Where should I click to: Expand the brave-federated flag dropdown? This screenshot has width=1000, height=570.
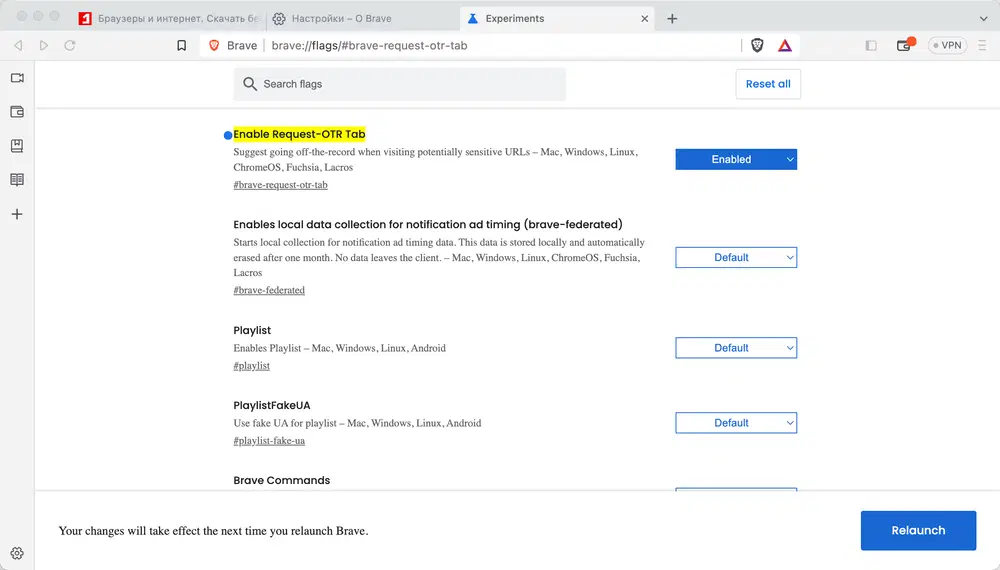(x=736, y=257)
